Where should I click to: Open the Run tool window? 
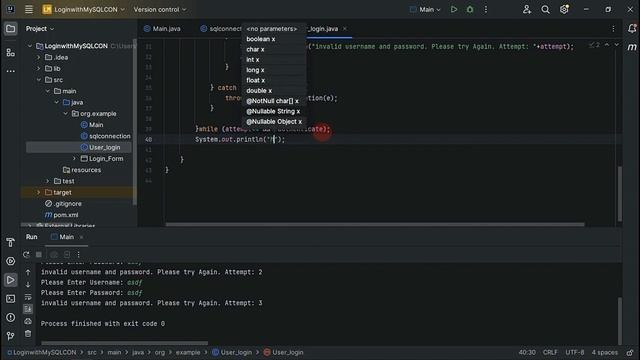tap(11, 280)
